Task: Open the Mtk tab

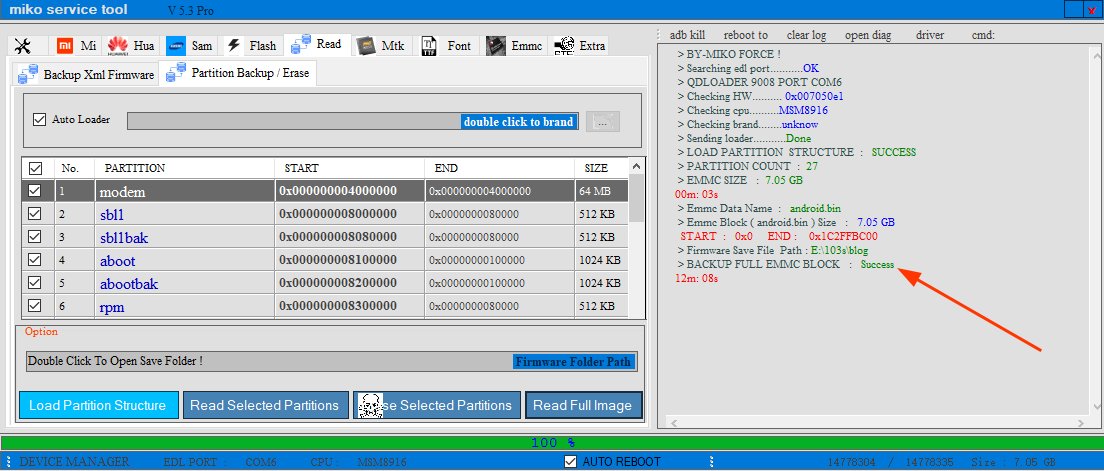Action: [x=381, y=46]
